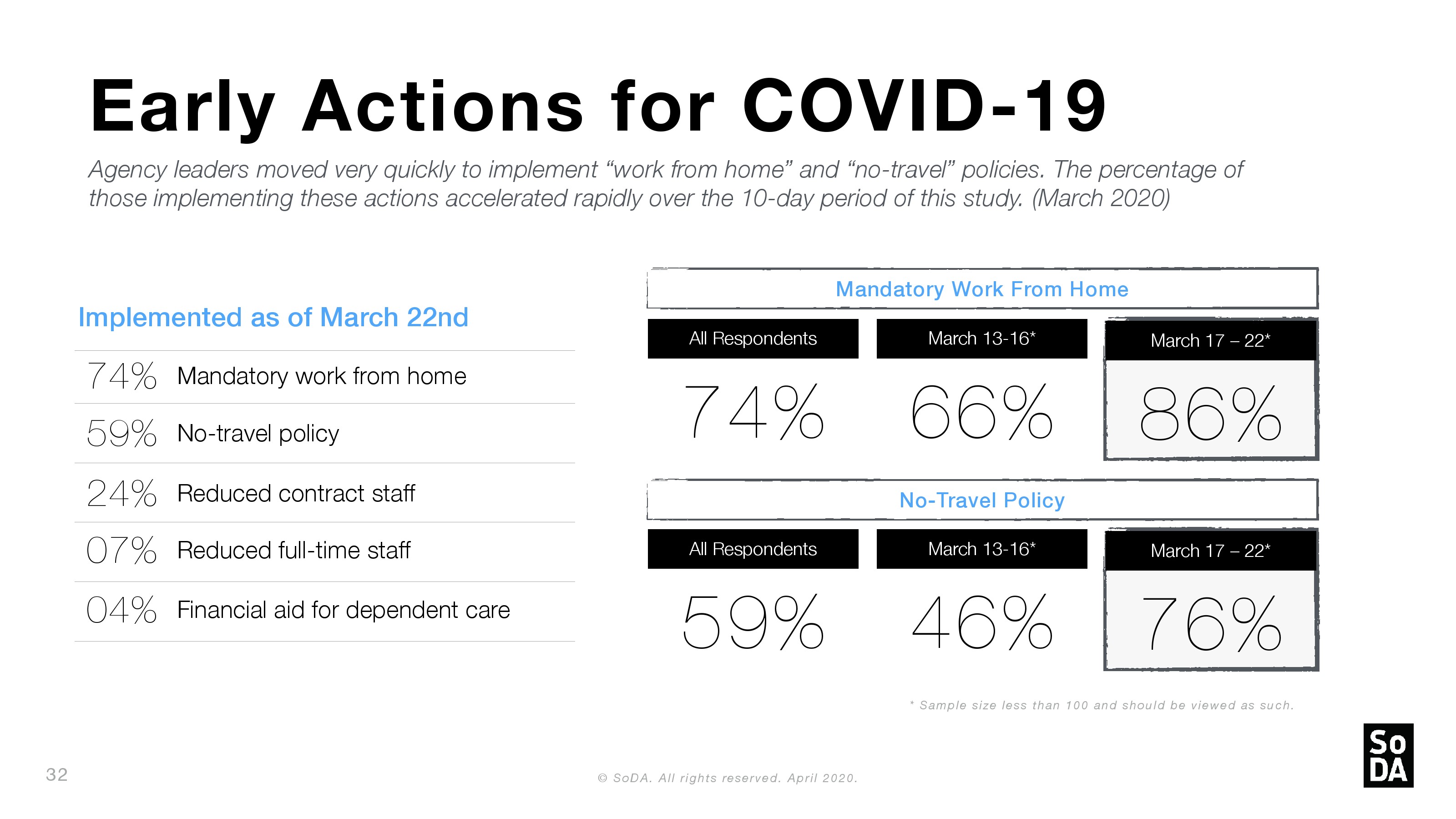Screen dimensions: 1456x819
Task: Select "All Respondents" label under Mandatory Work From Home
Action: click(752, 339)
